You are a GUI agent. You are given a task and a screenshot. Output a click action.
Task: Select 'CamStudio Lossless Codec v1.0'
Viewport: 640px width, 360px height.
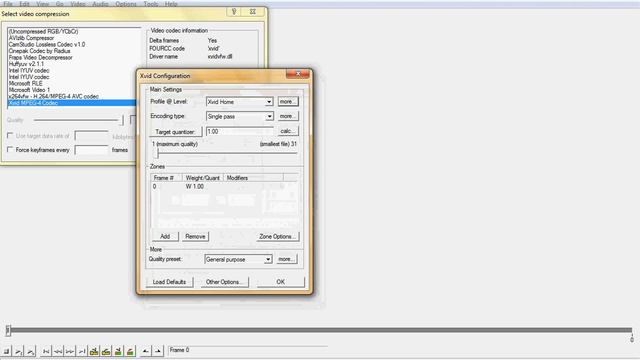[47, 44]
